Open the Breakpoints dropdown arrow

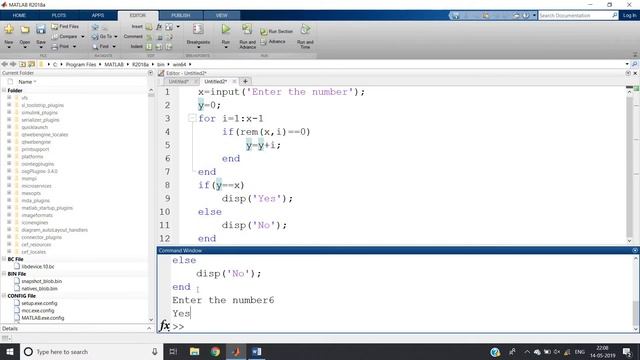coord(198,47)
